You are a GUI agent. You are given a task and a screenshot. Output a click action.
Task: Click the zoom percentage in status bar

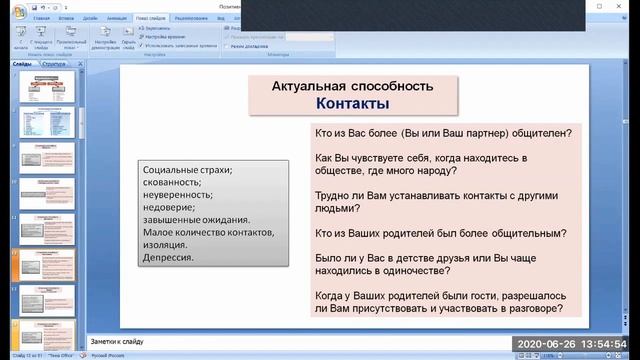[548, 356]
